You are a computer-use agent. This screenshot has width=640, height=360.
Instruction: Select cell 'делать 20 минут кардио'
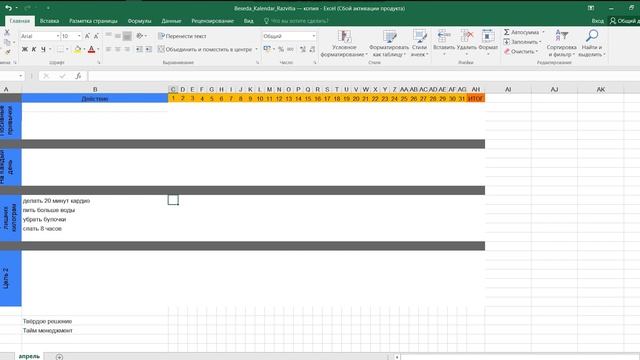[95, 200]
